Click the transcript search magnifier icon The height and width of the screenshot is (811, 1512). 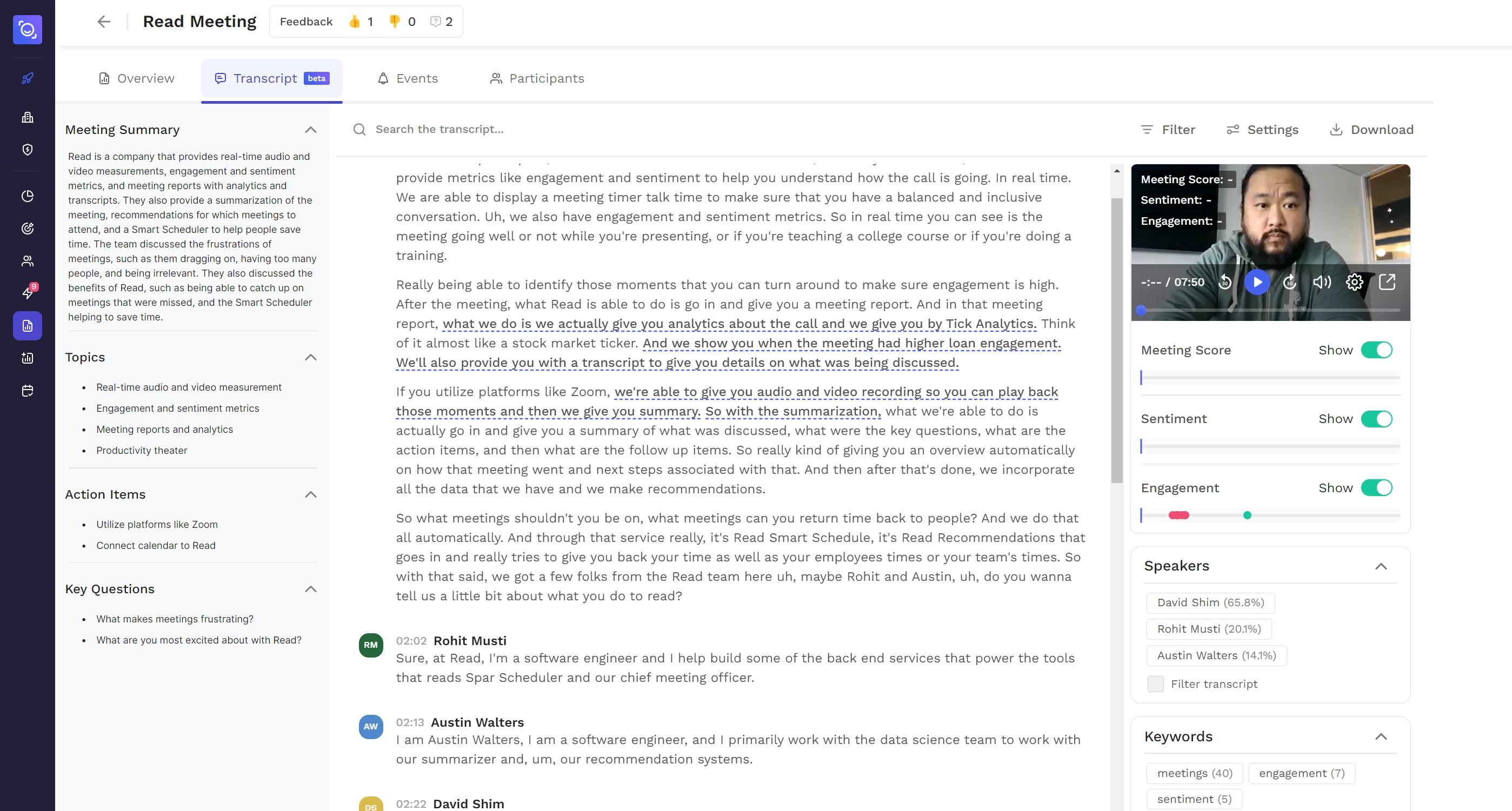359,130
